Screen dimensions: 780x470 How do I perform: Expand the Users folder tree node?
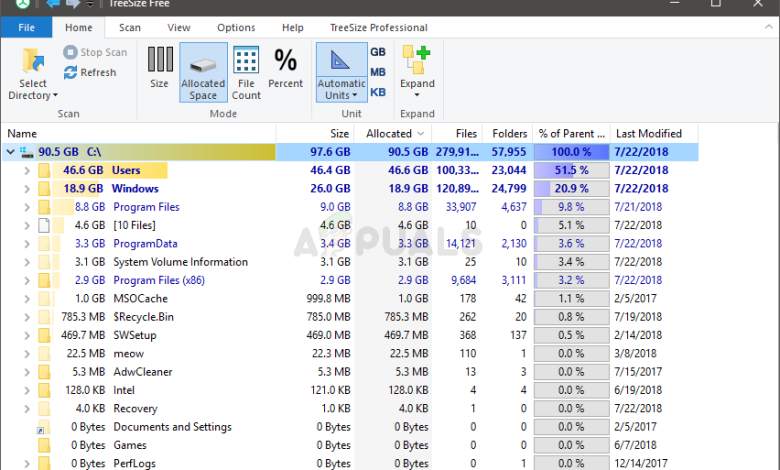tap(27, 171)
